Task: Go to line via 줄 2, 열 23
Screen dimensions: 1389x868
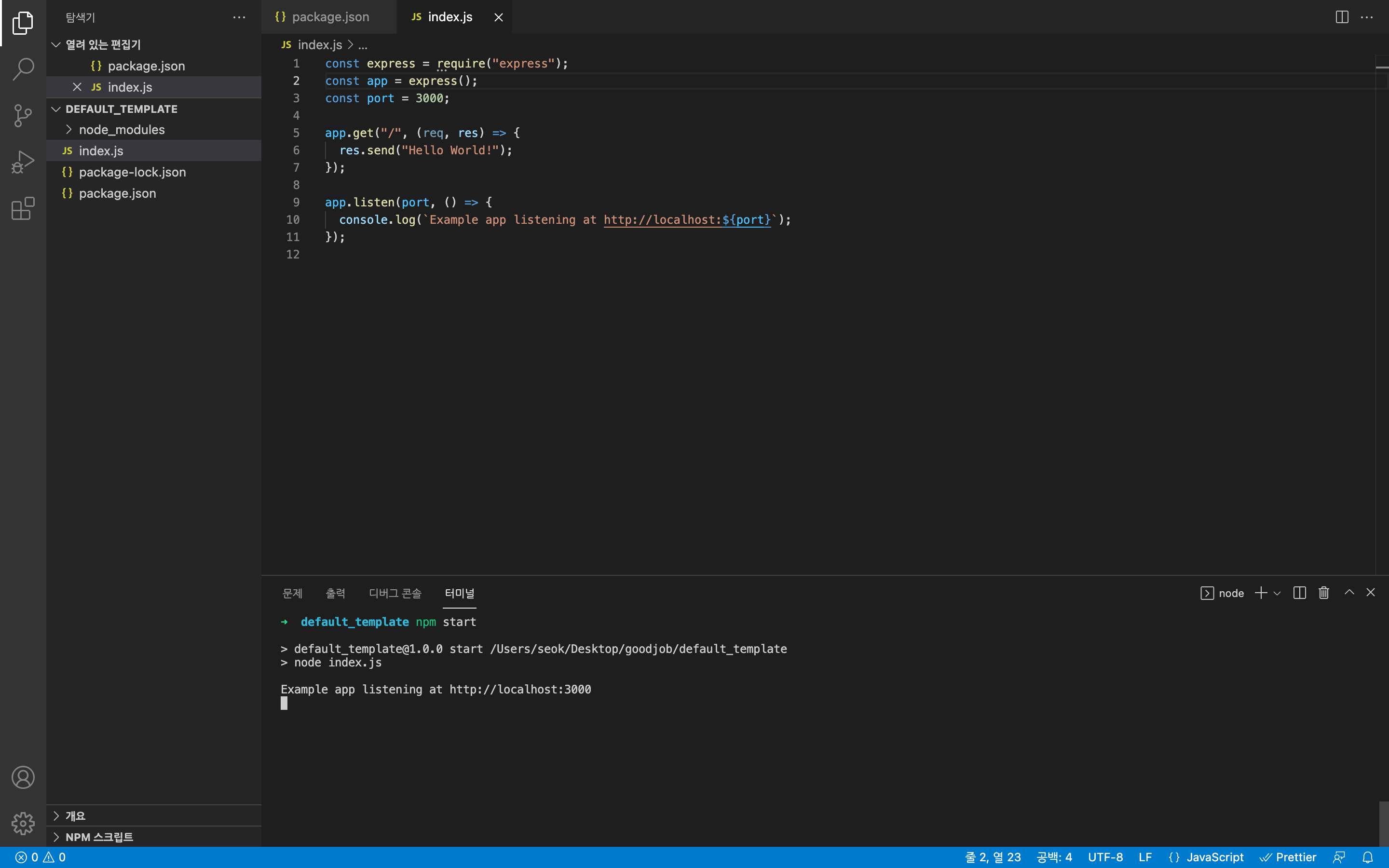Action: coord(993,857)
